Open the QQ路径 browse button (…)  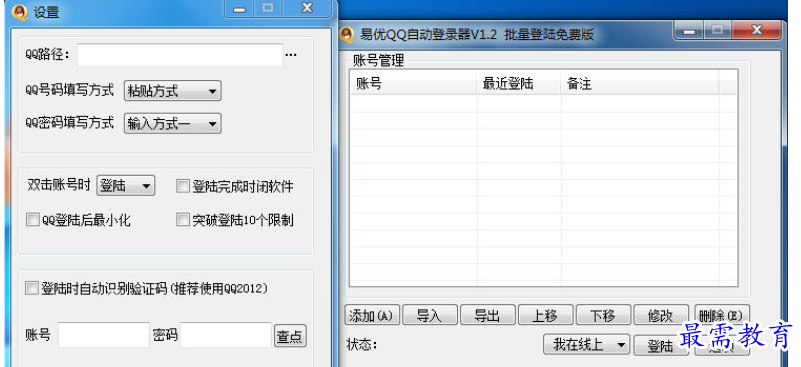[x=291, y=55]
